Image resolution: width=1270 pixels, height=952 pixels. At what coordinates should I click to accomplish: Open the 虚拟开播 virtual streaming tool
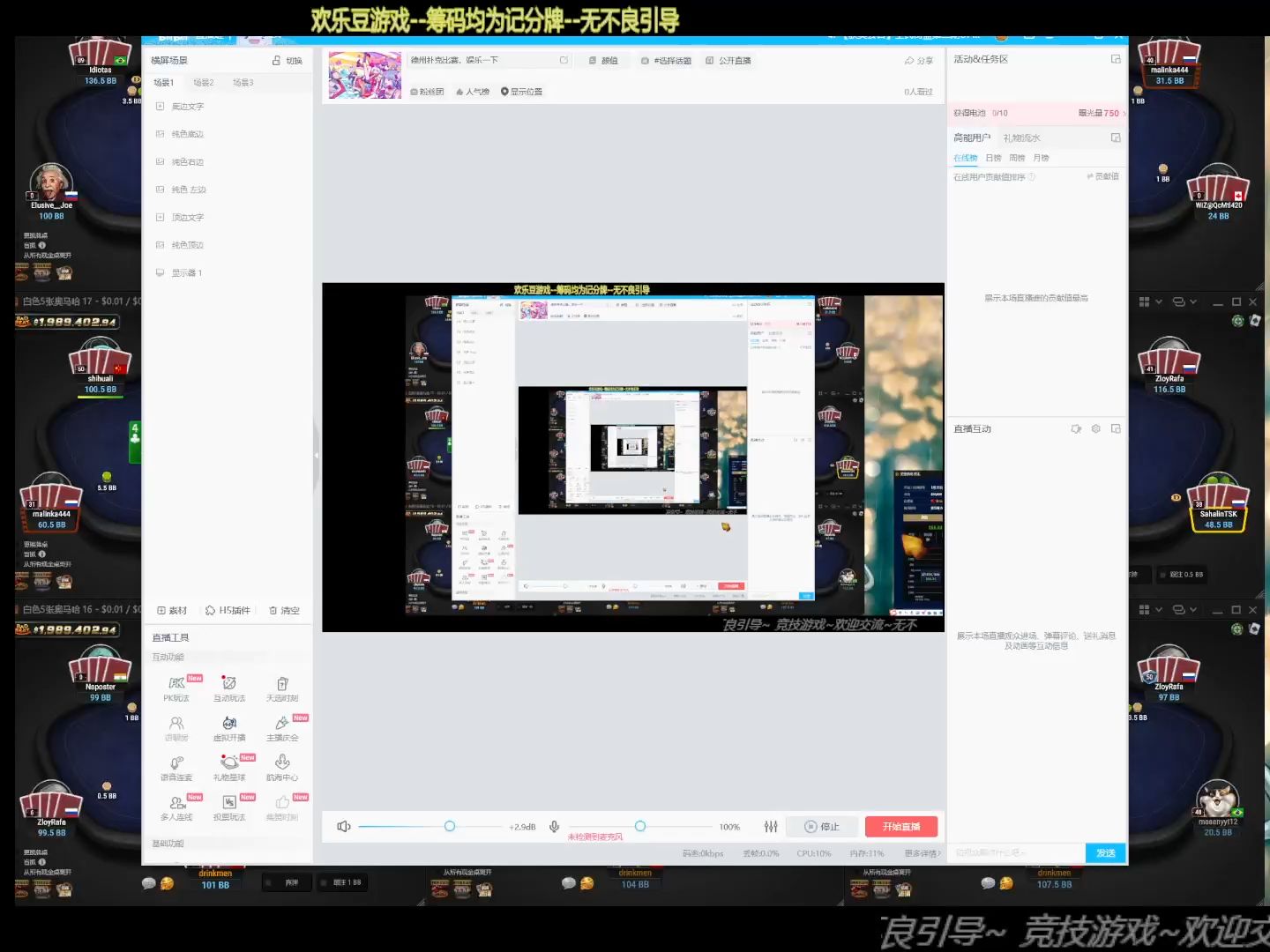pyautogui.click(x=229, y=728)
